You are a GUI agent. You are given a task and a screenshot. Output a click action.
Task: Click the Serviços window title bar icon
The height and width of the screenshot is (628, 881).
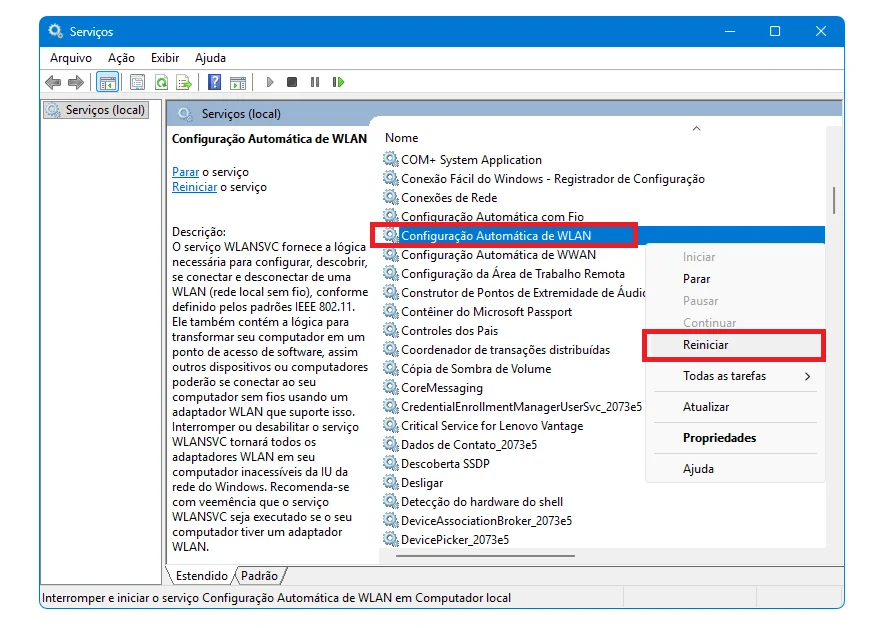[x=55, y=31]
